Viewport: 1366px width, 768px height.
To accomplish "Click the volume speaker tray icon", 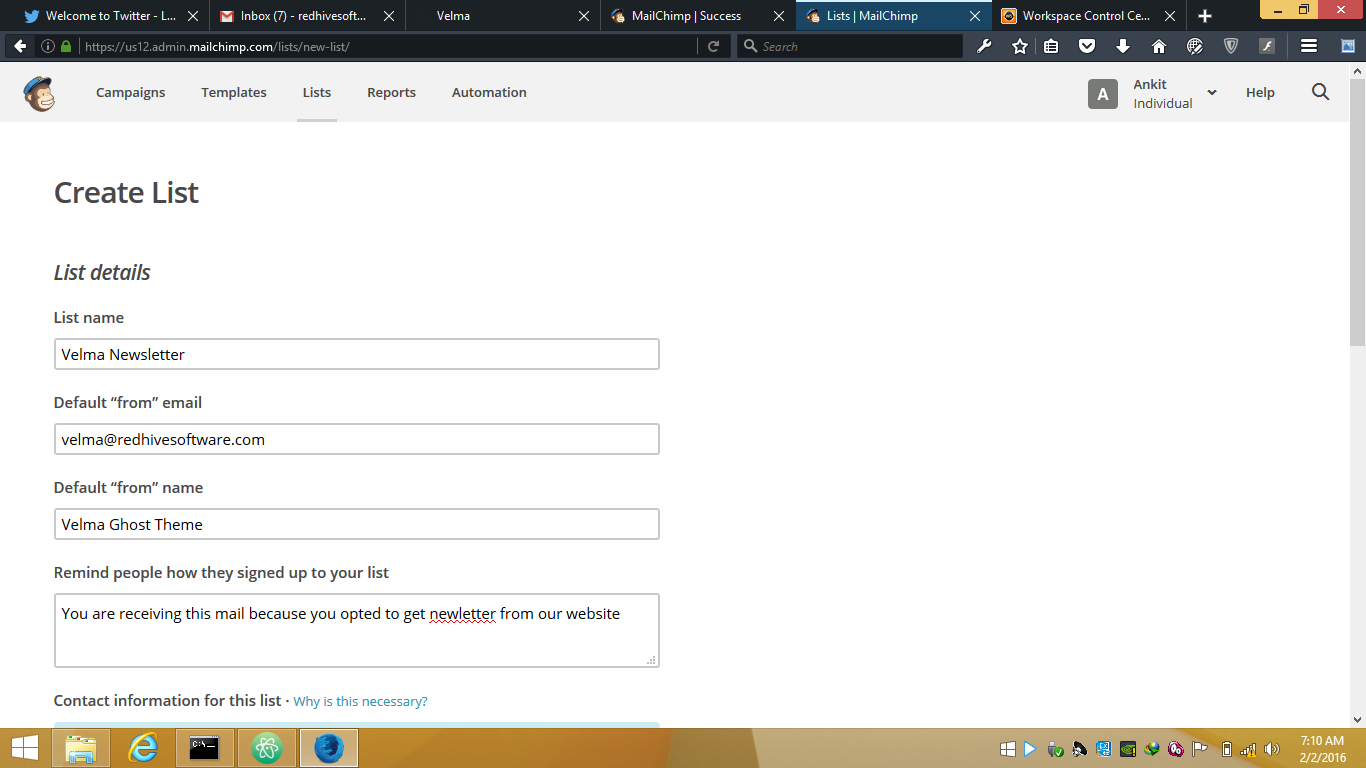I will 1272,749.
